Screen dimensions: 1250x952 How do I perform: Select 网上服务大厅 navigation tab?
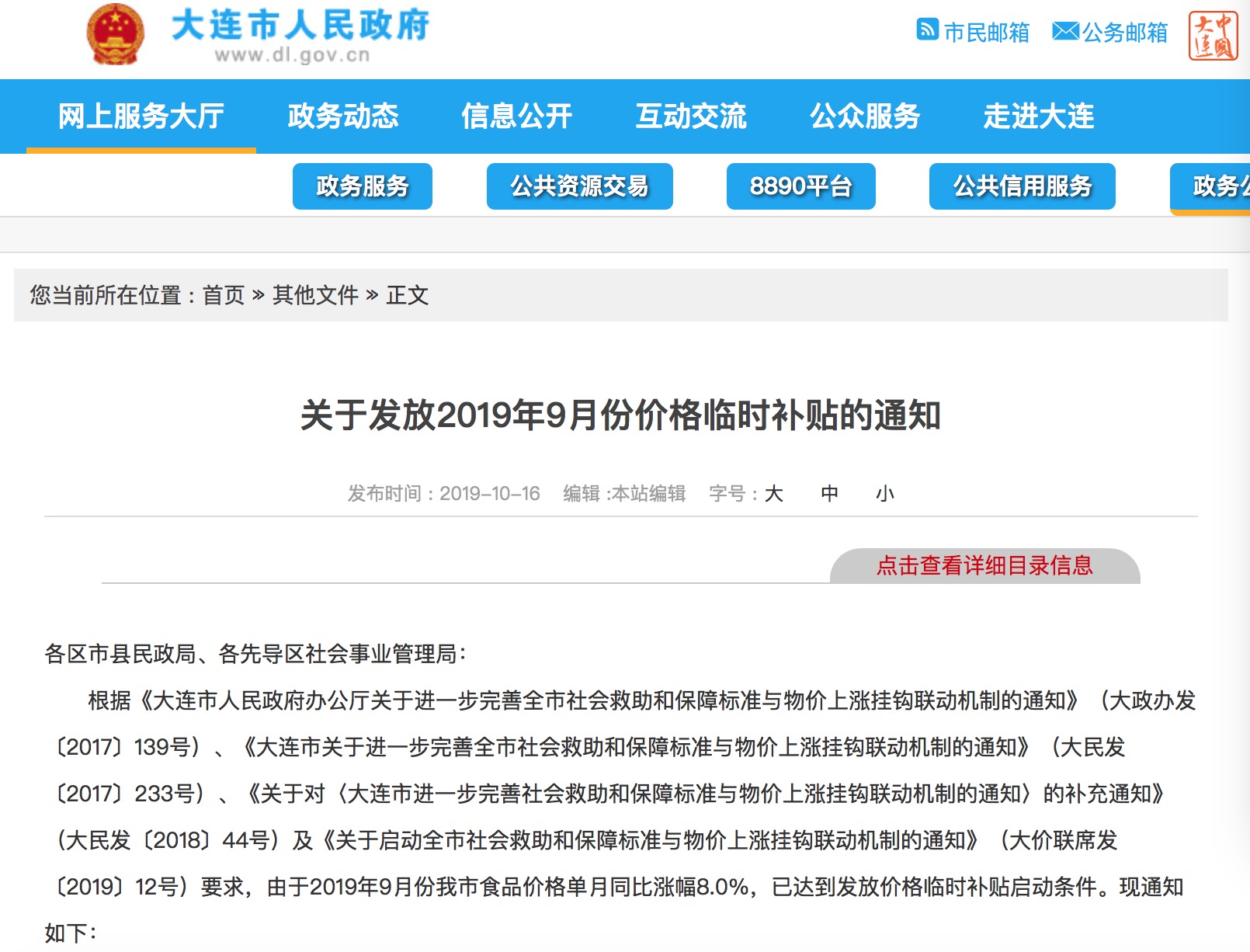tap(141, 116)
